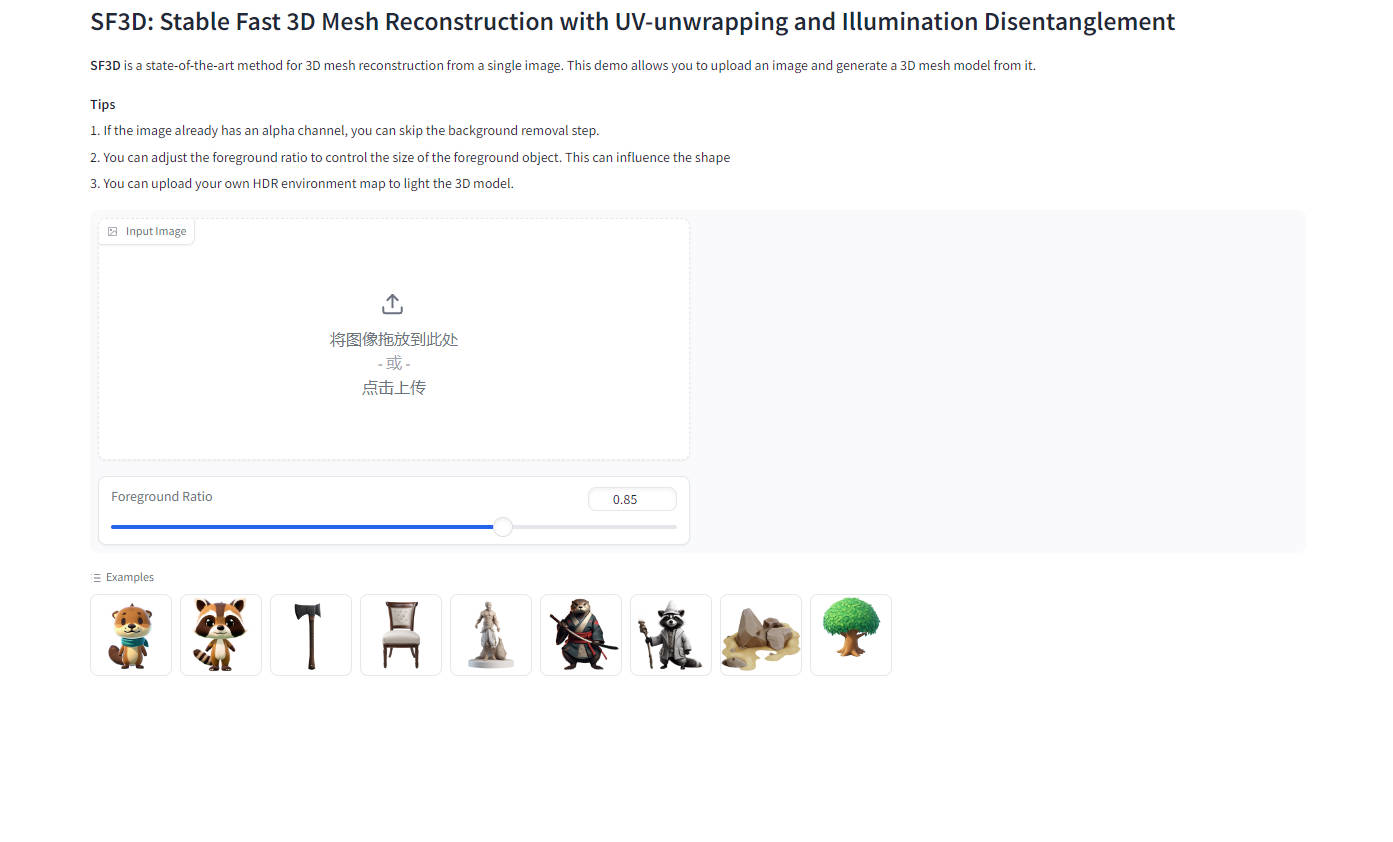
Task: Click the unfilled part of Foreground Ratio track
Action: tap(594, 527)
